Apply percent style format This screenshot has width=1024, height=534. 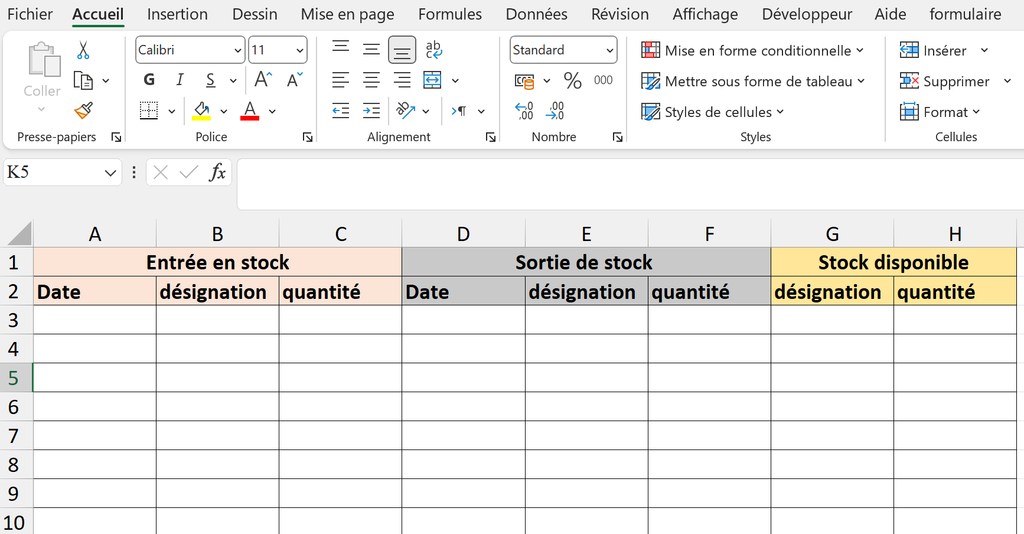click(573, 80)
